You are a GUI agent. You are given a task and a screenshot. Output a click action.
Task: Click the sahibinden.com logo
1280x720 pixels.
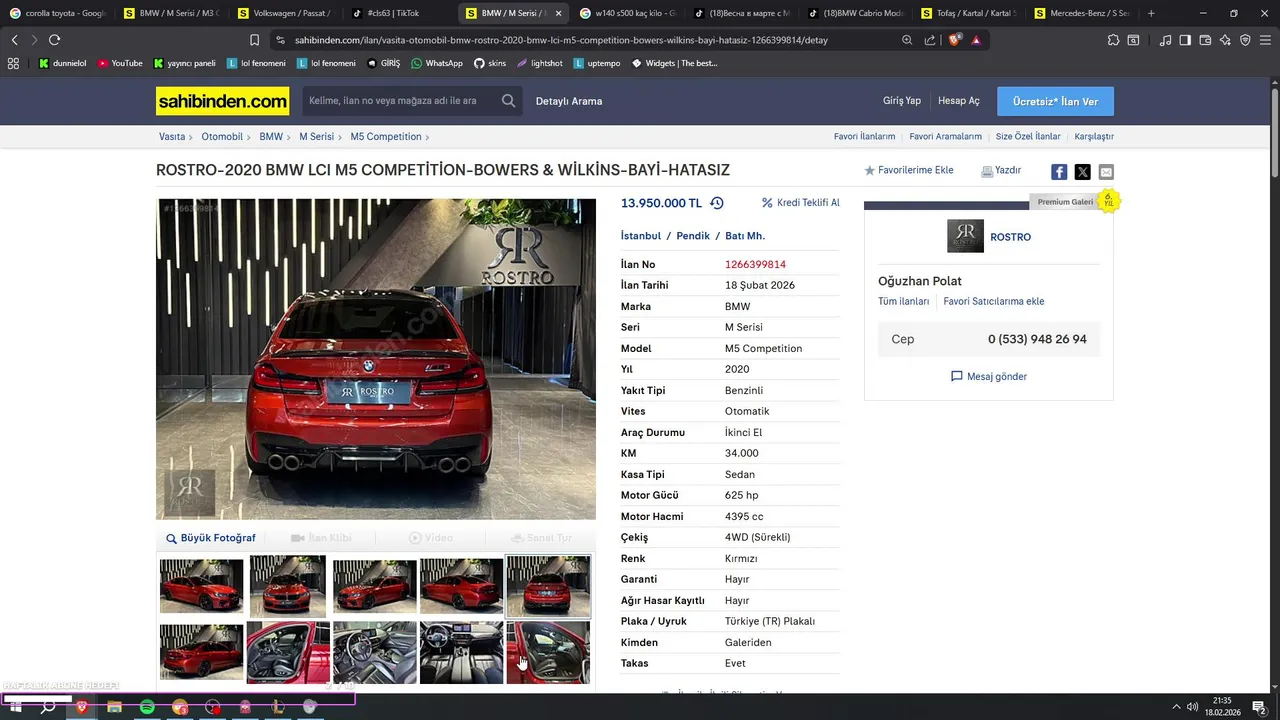coord(222,101)
